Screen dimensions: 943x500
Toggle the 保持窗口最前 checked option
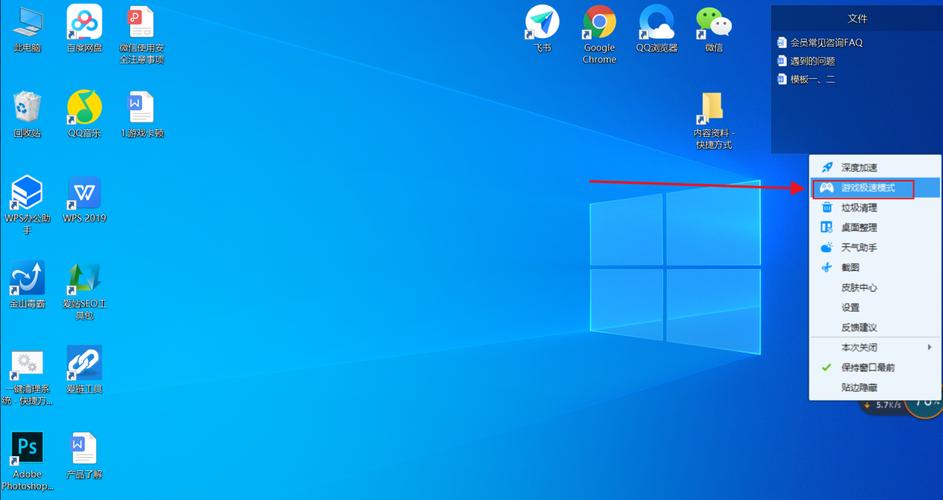point(867,367)
